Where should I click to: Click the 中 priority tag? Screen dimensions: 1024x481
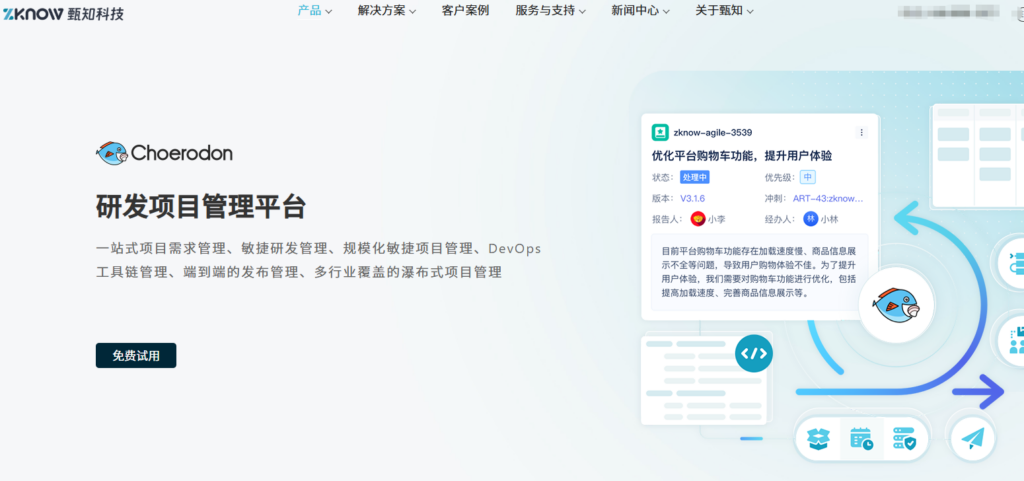point(808,178)
